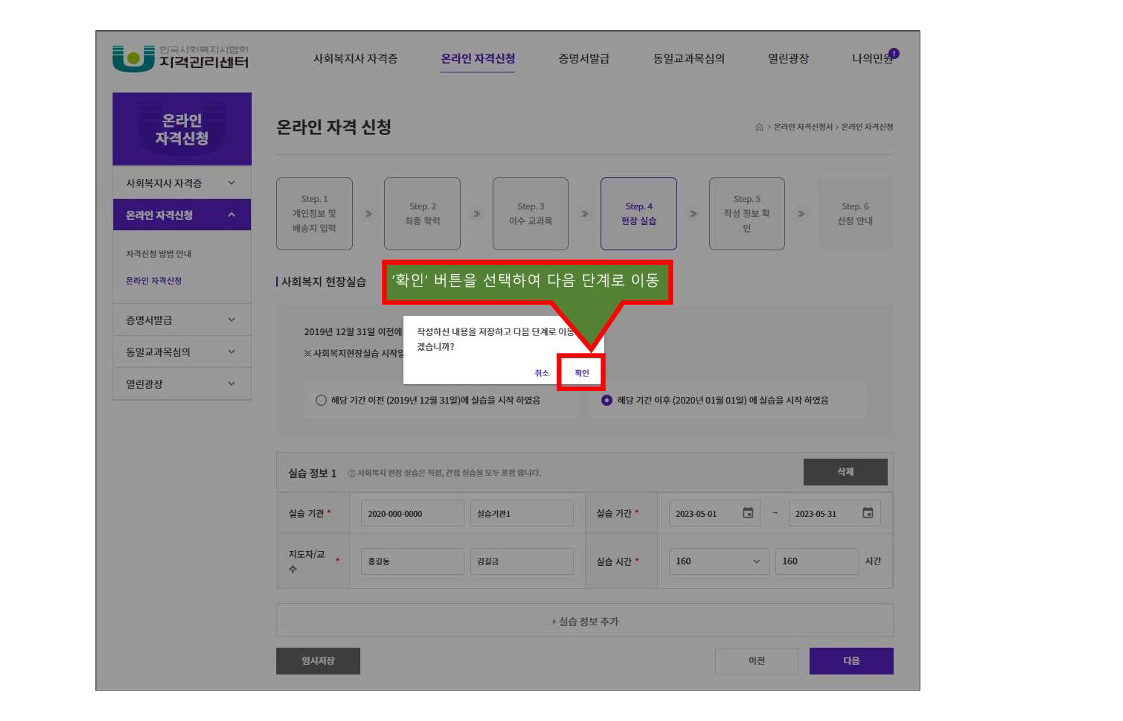
Task: Go to Step 3 이수 교과목
Action: pyautogui.click(x=531, y=213)
